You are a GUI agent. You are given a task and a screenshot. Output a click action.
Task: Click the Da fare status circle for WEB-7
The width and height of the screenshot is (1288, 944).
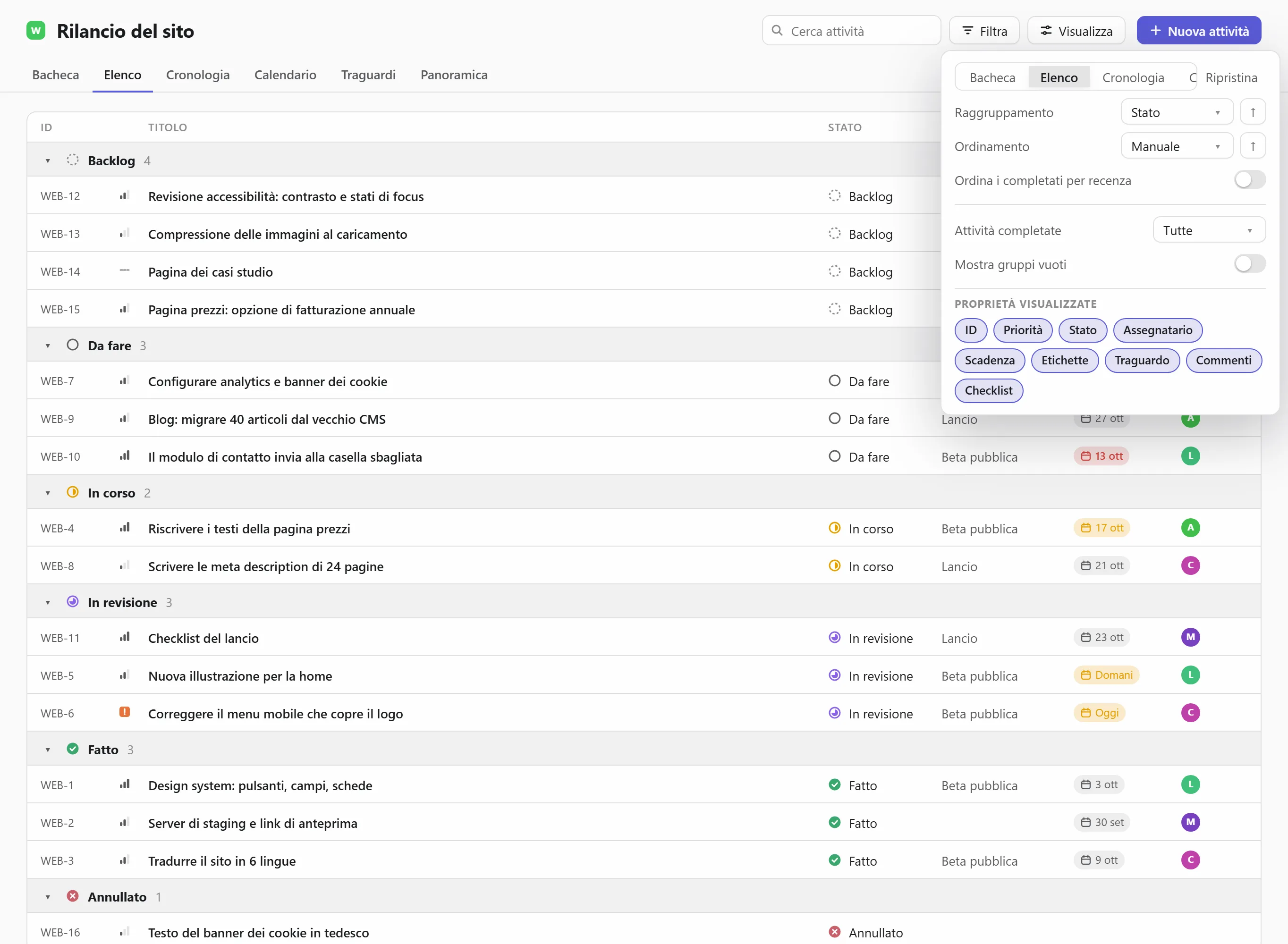point(834,381)
